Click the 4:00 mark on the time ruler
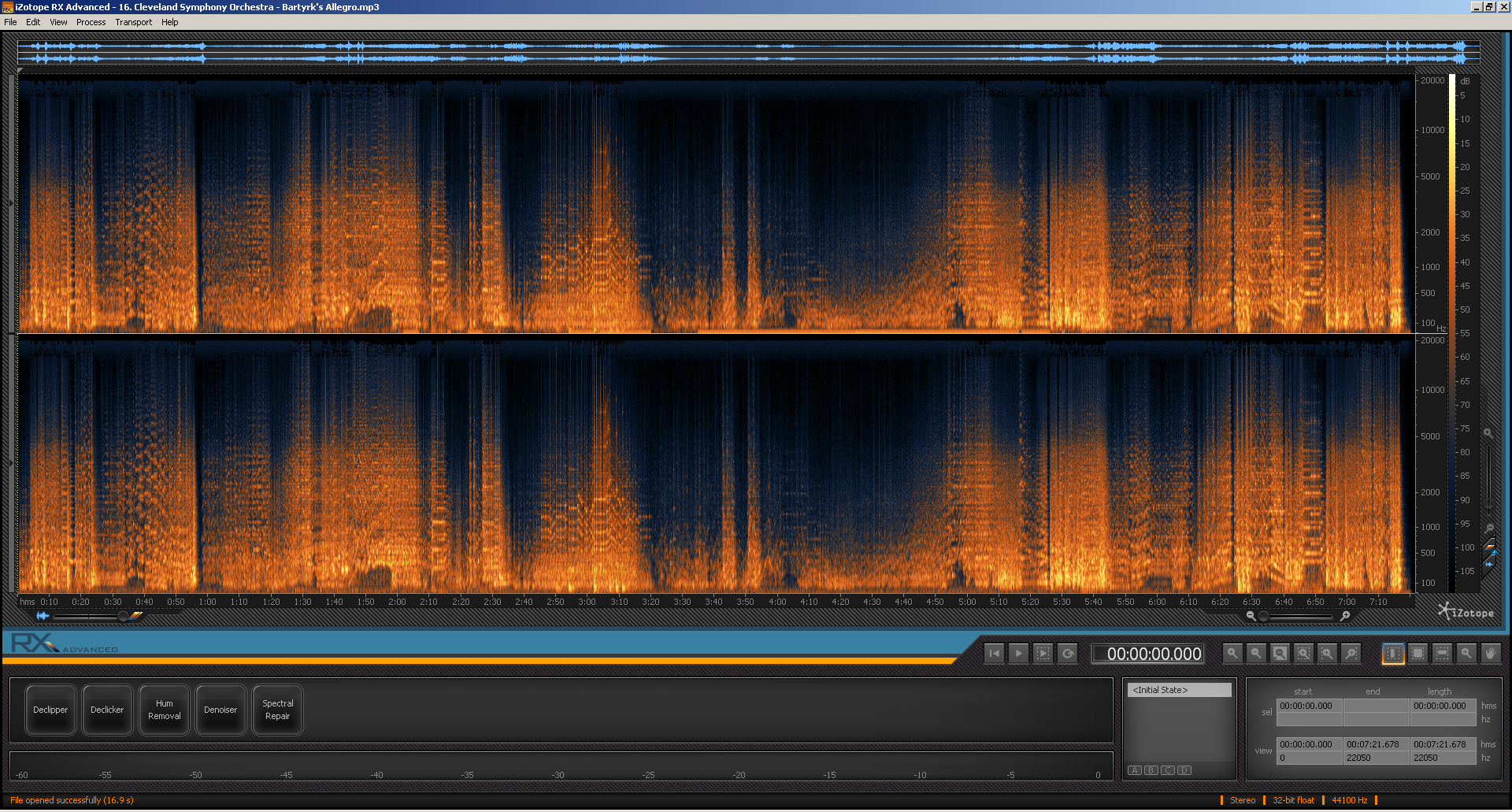This screenshot has width=1512, height=812. [777, 602]
